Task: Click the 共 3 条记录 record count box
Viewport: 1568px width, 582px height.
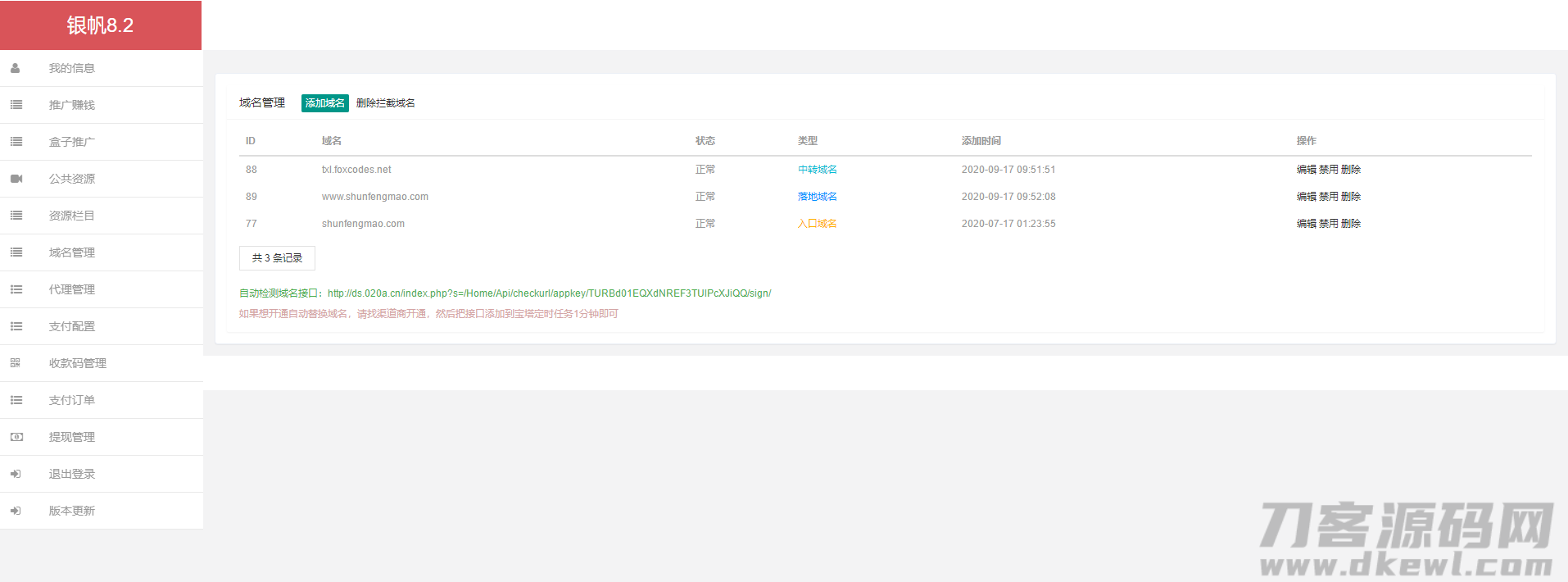Action: [x=277, y=258]
